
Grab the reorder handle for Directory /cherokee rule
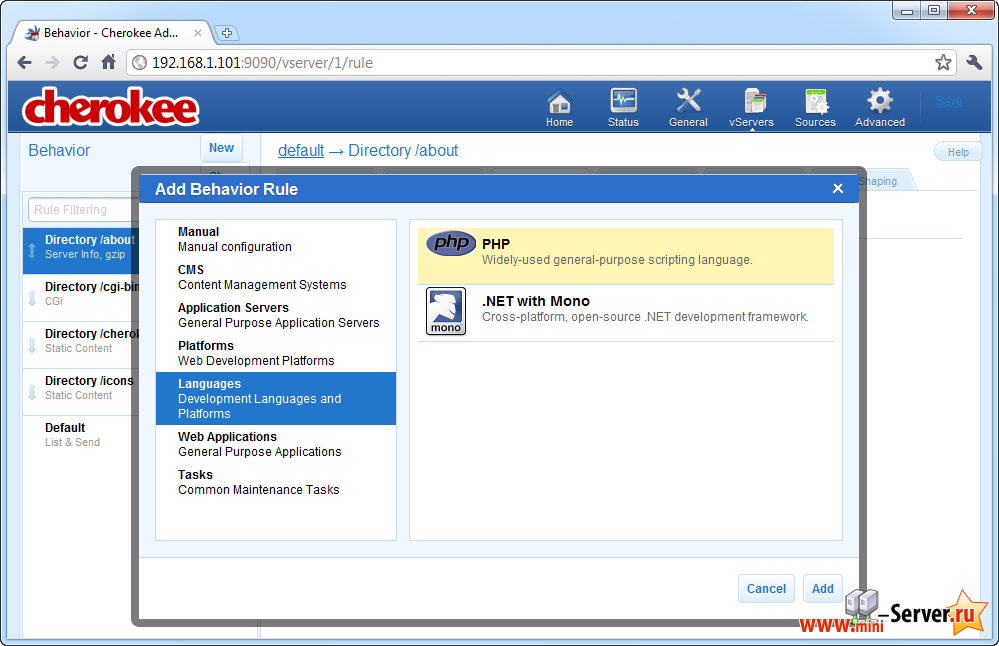pos(32,345)
